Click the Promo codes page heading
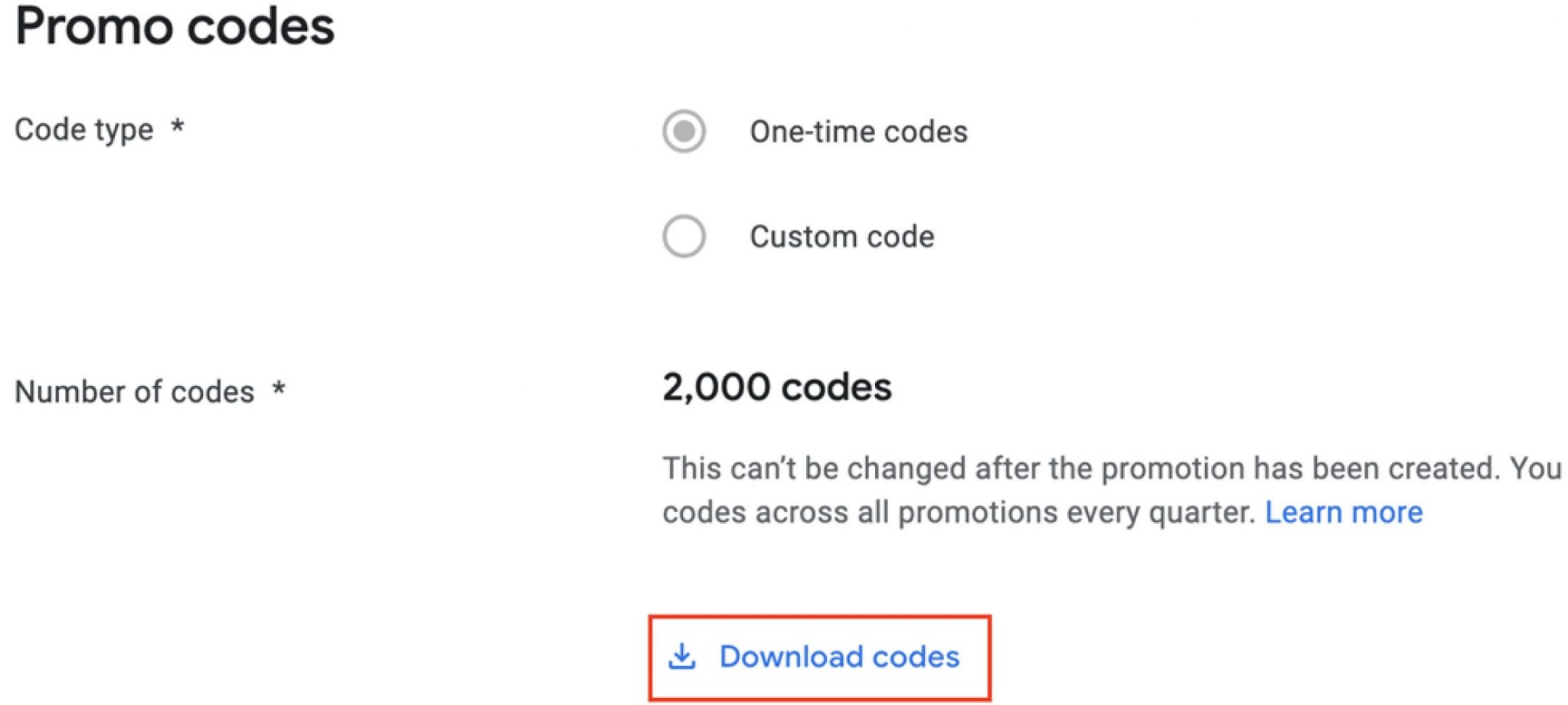Screen dimensions: 1568x705 point(176,27)
